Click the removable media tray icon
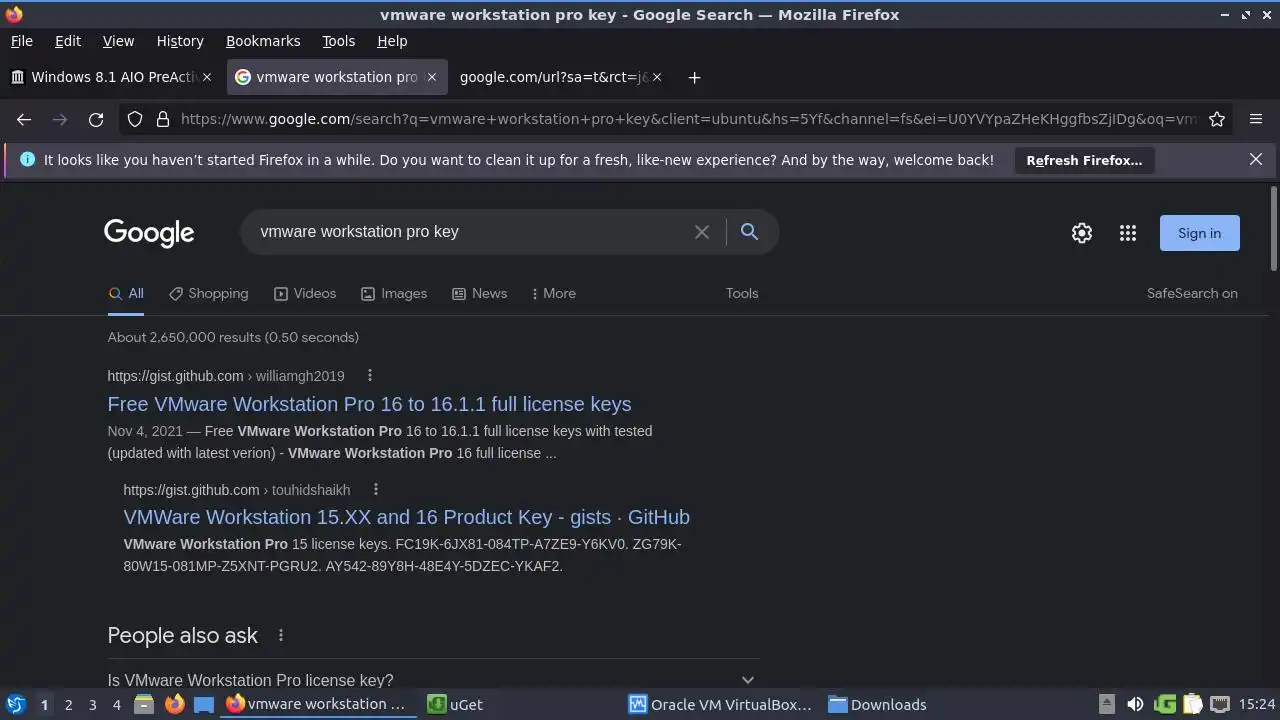 pos(1106,704)
